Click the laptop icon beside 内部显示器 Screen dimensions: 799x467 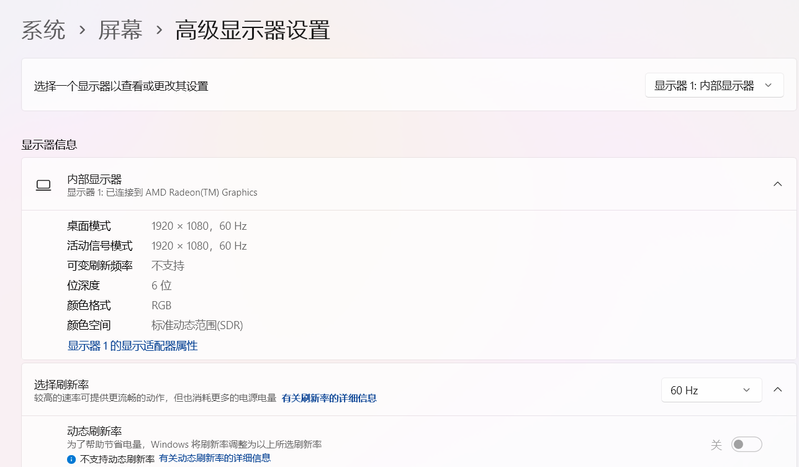tap(43, 185)
